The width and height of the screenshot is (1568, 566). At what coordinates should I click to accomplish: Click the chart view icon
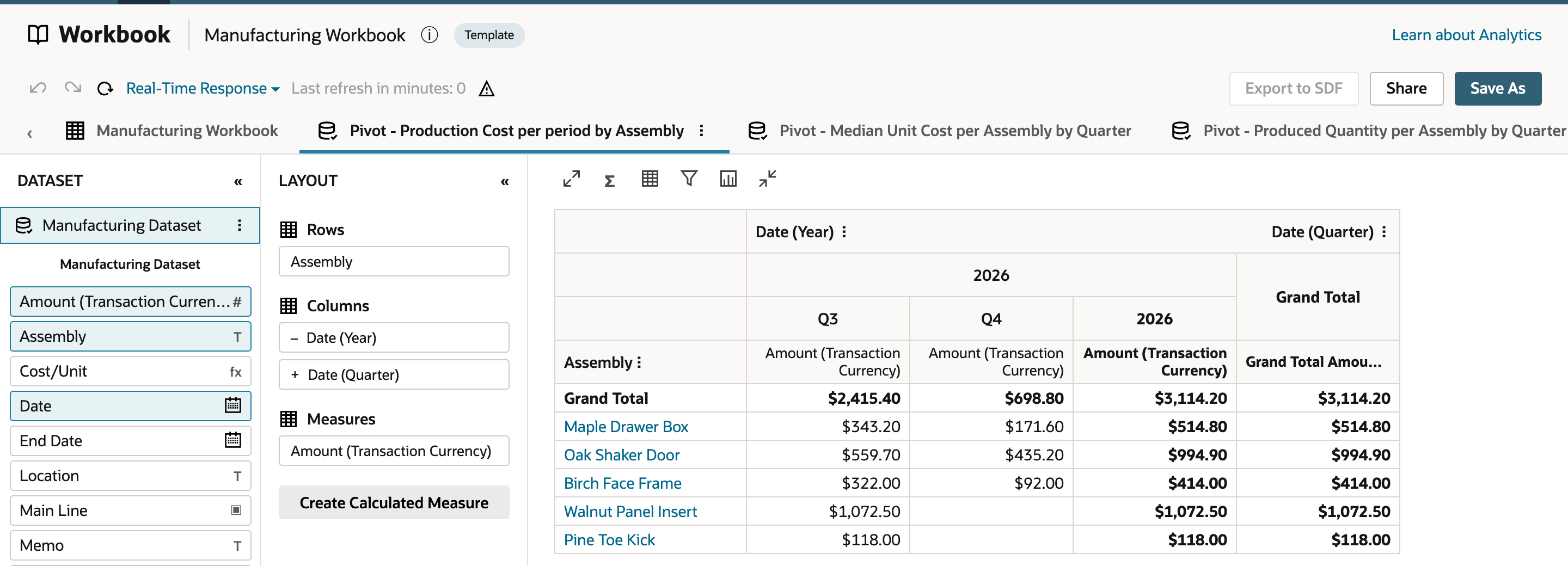[x=728, y=179]
